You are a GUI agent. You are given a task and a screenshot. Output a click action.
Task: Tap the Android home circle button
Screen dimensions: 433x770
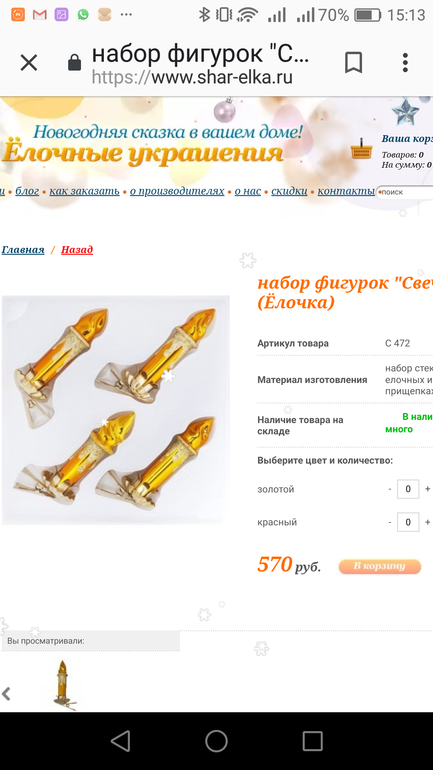[x=216, y=741]
